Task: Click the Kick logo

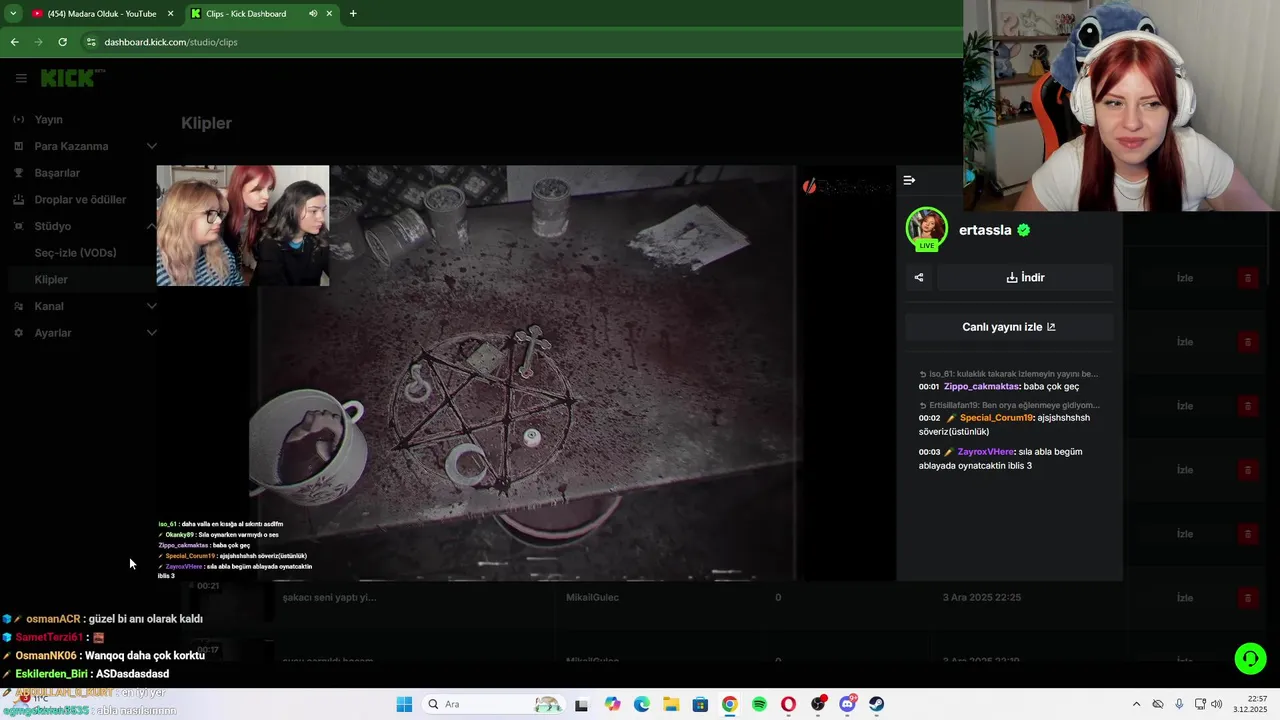Action: pyautogui.click(x=72, y=78)
